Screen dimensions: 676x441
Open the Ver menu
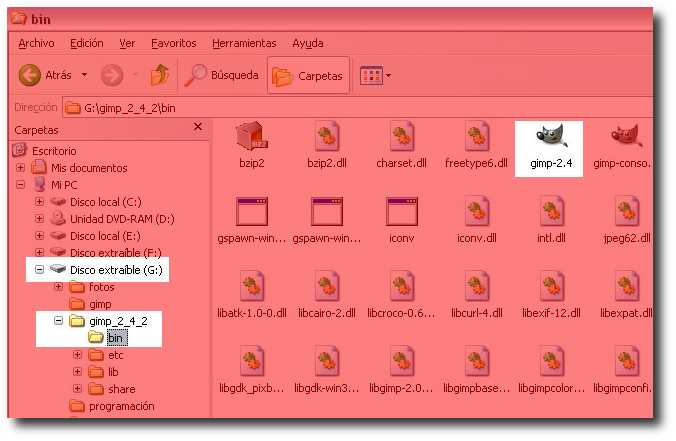pyautogui.click(x=127, y=43)
